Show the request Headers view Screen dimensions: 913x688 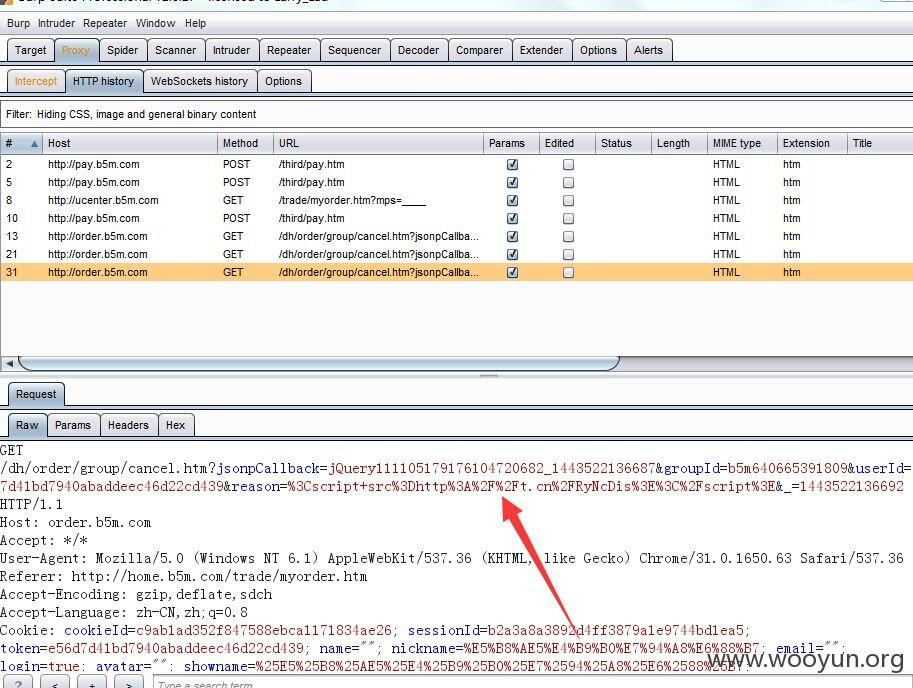point(128,425)
